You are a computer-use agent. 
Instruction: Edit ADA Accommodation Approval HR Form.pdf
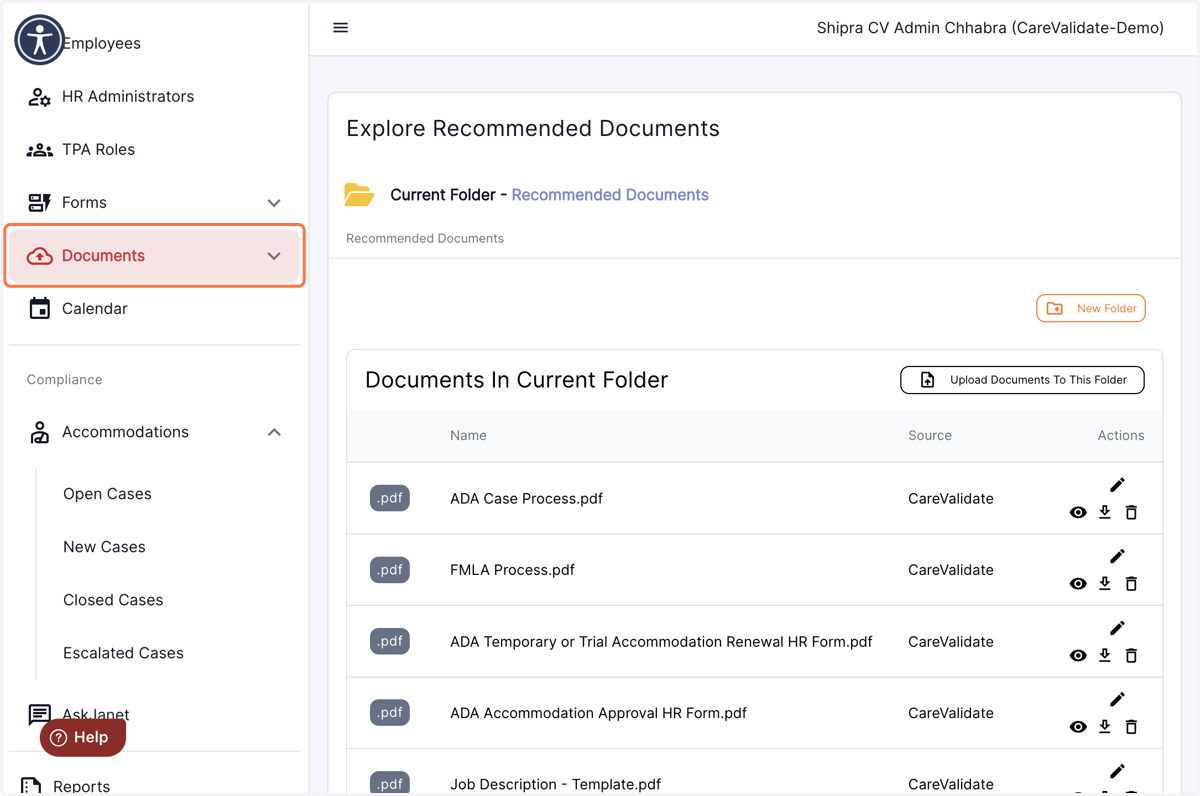(x=1117, y=699)
